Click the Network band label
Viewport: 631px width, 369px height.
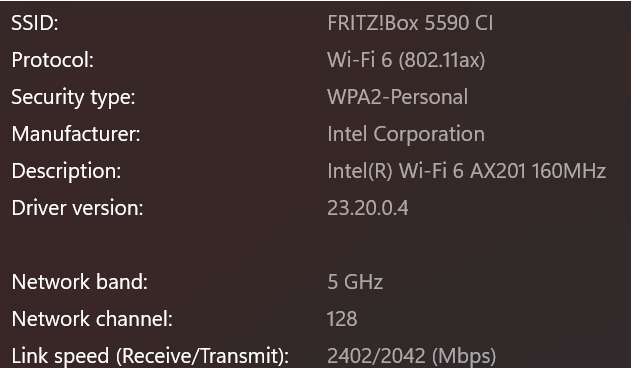tap(80, 282)
